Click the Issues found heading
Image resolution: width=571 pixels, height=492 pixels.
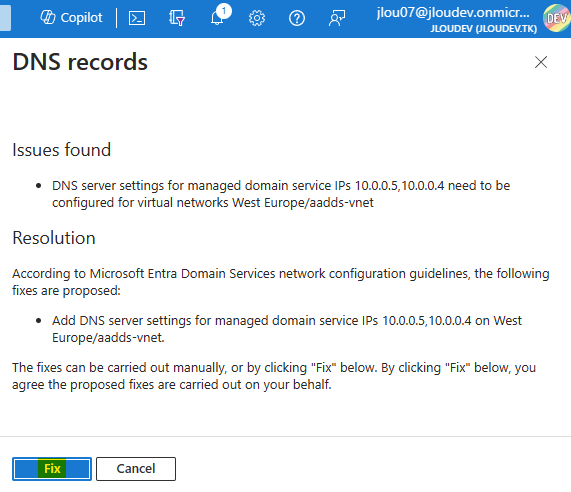(62, 150)
